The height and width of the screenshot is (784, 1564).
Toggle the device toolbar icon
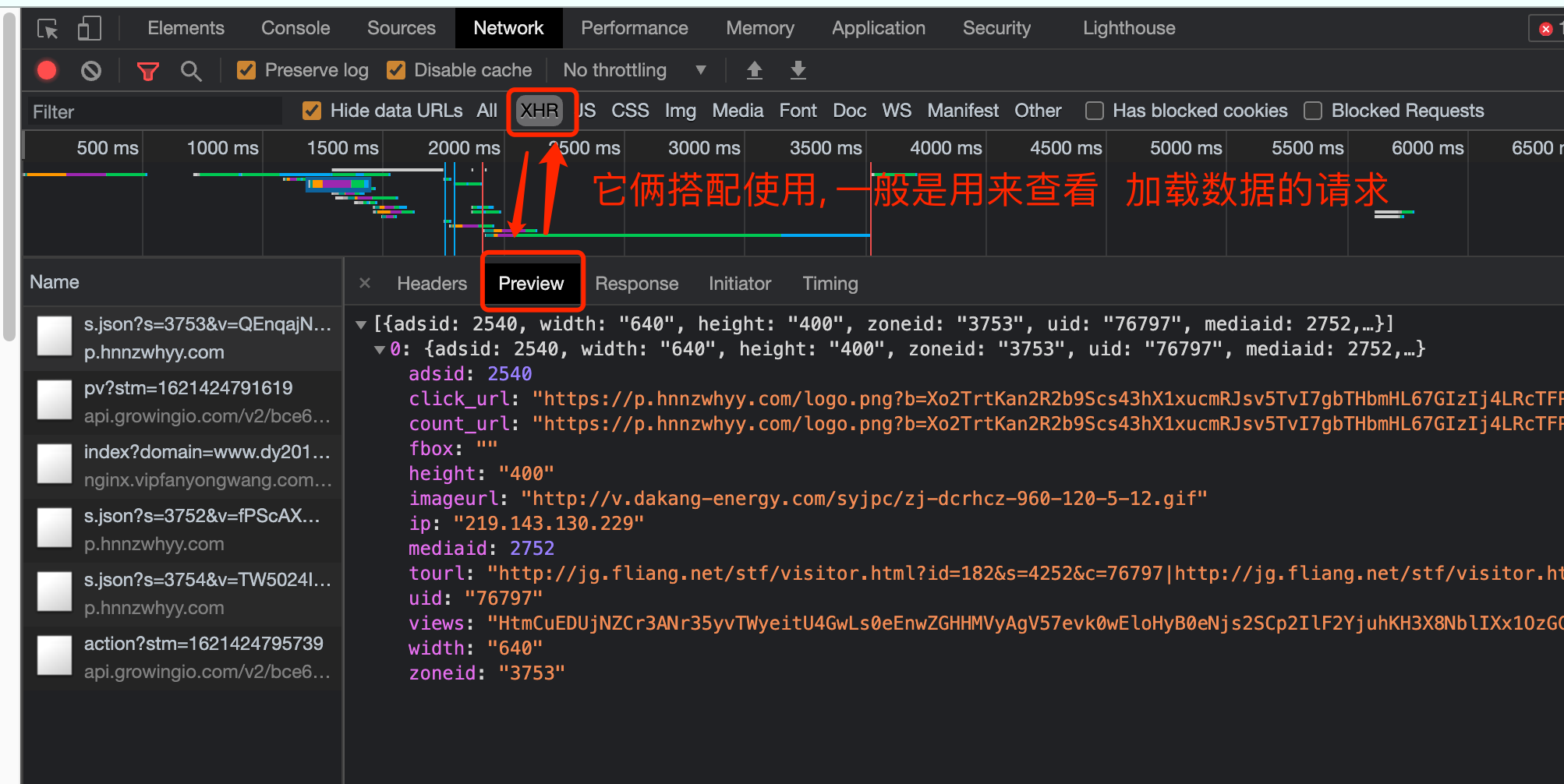[89, 29]
